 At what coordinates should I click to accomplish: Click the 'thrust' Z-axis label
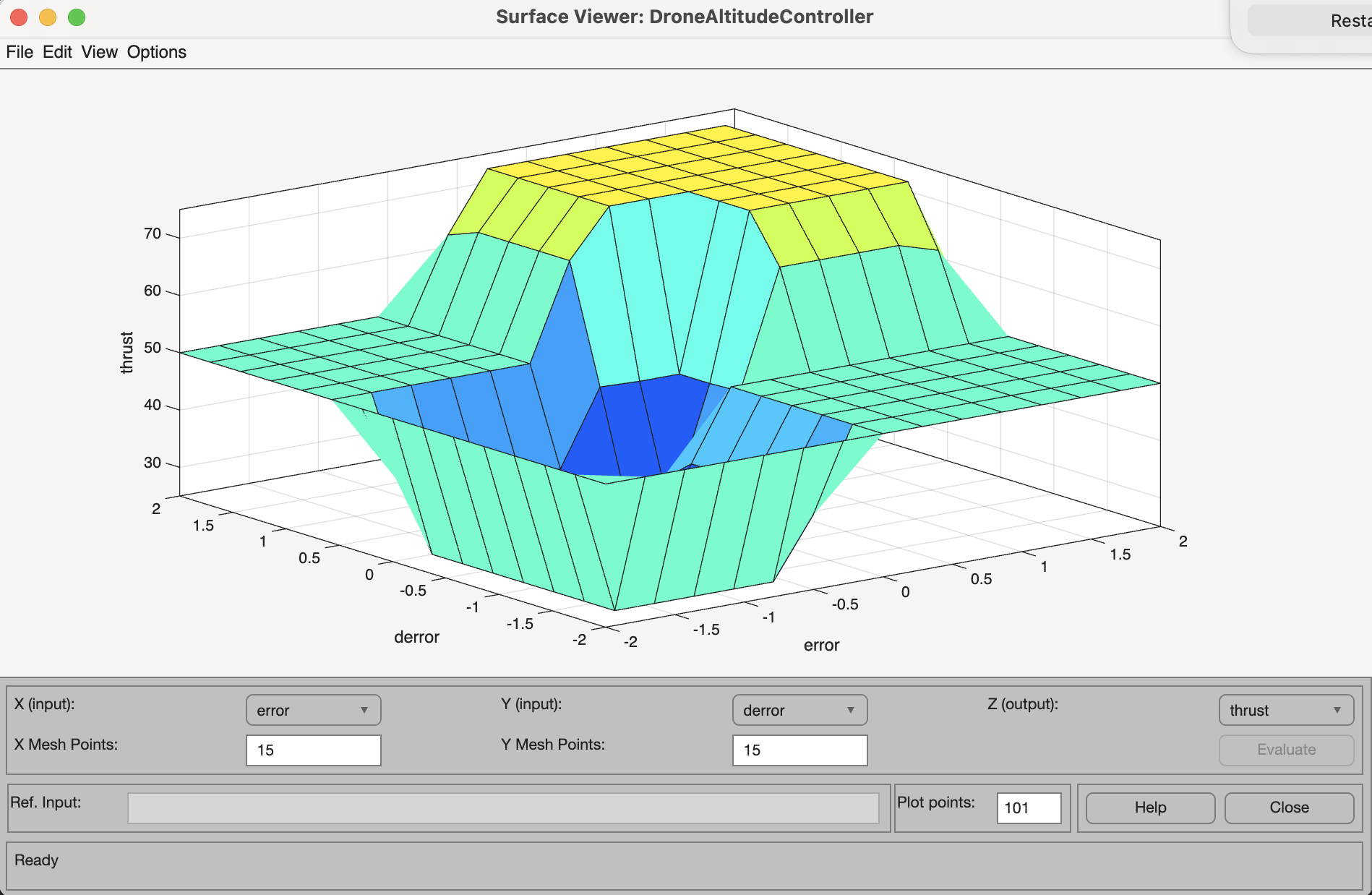[127, 352]
